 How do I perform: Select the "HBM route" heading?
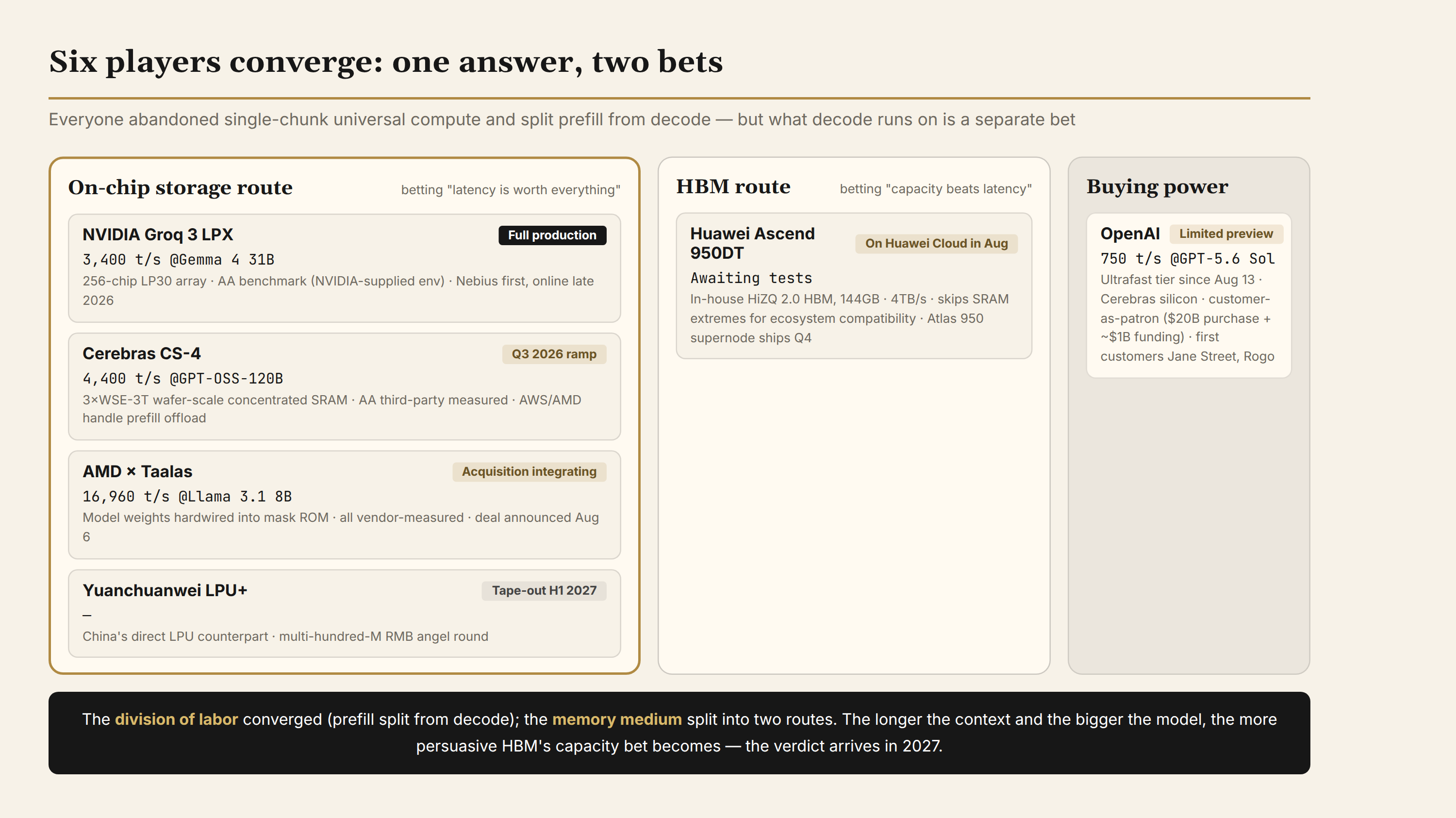[x=733, y=186]
